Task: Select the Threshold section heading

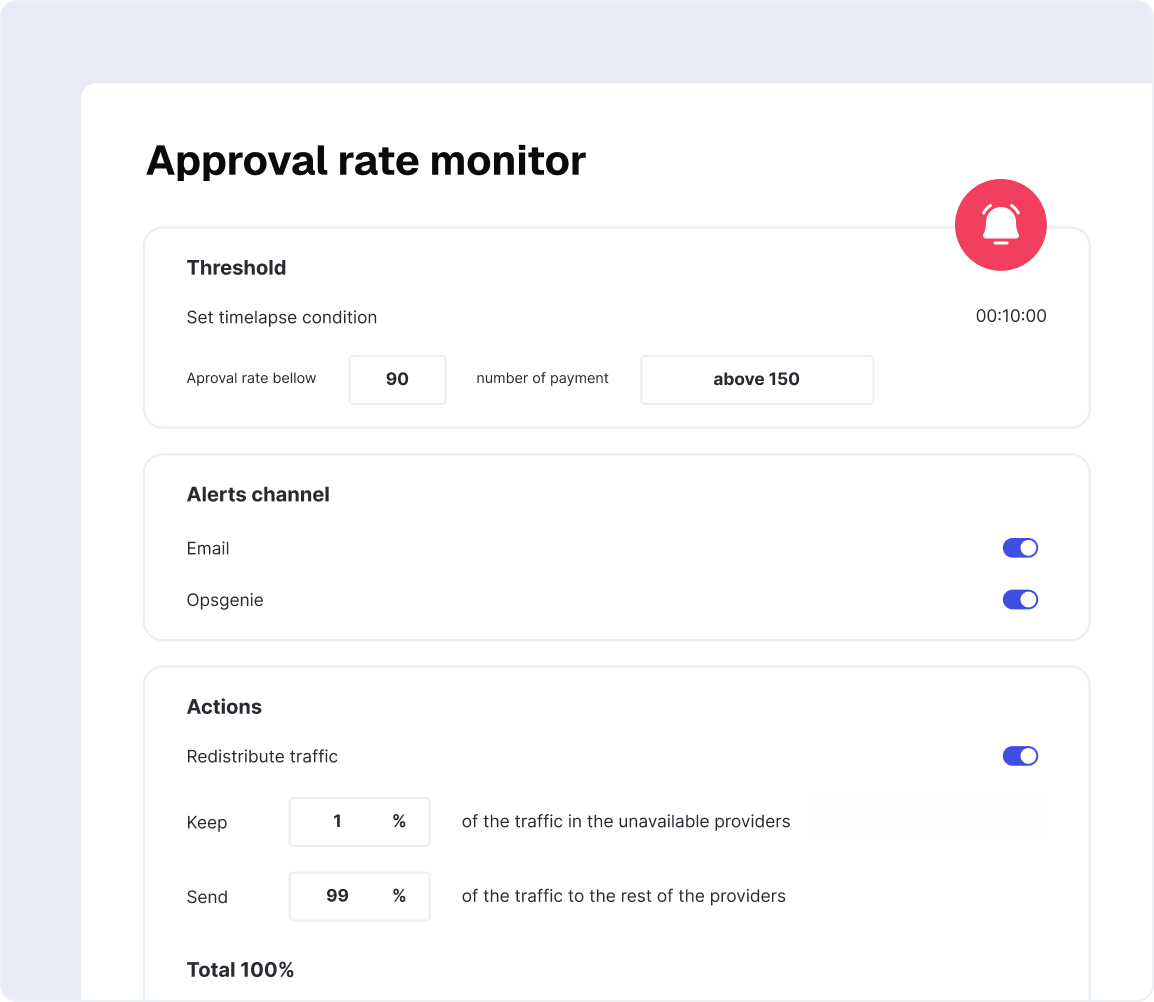Action: pos(236,268)
